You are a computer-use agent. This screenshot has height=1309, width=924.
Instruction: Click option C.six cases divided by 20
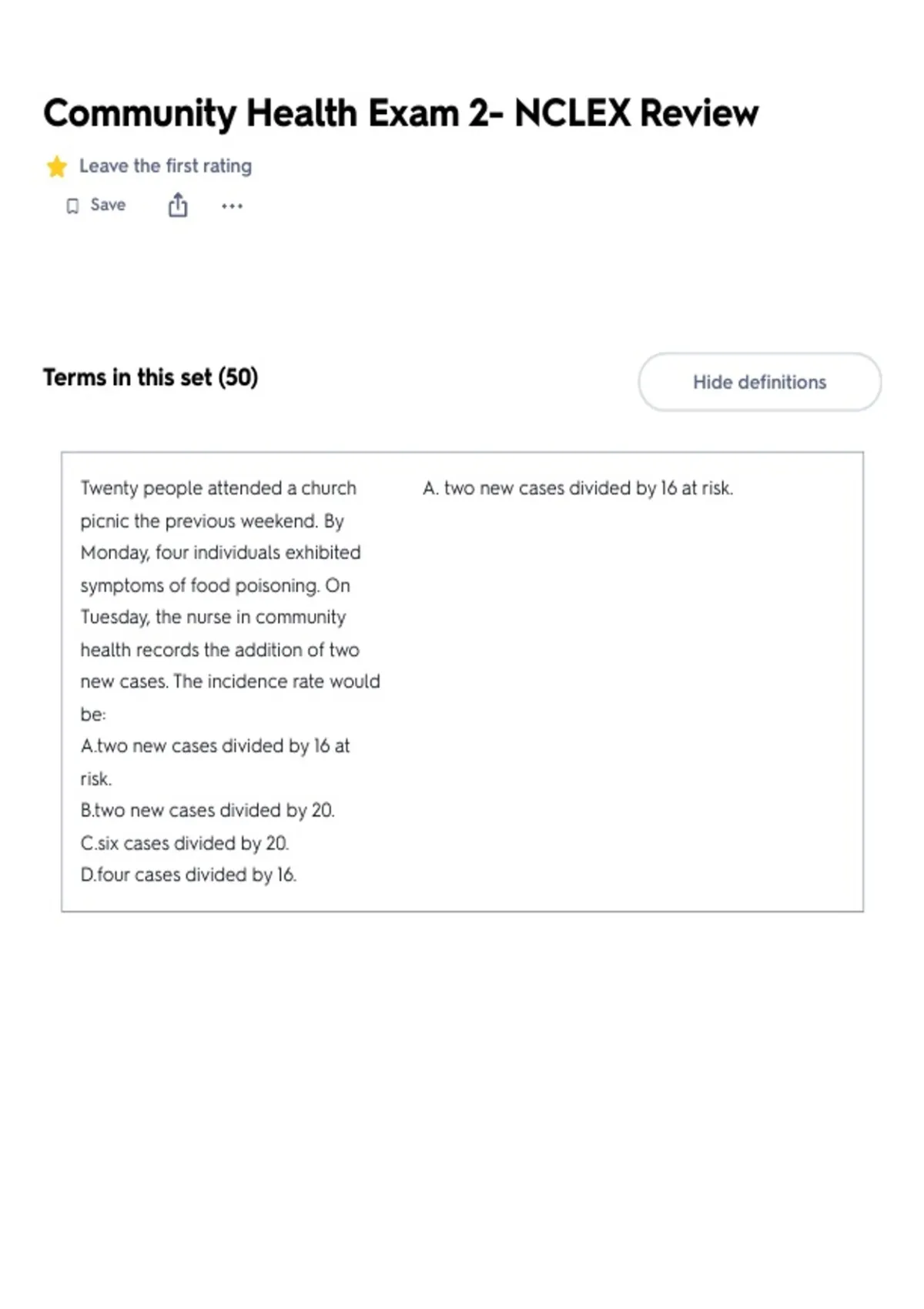185,843
